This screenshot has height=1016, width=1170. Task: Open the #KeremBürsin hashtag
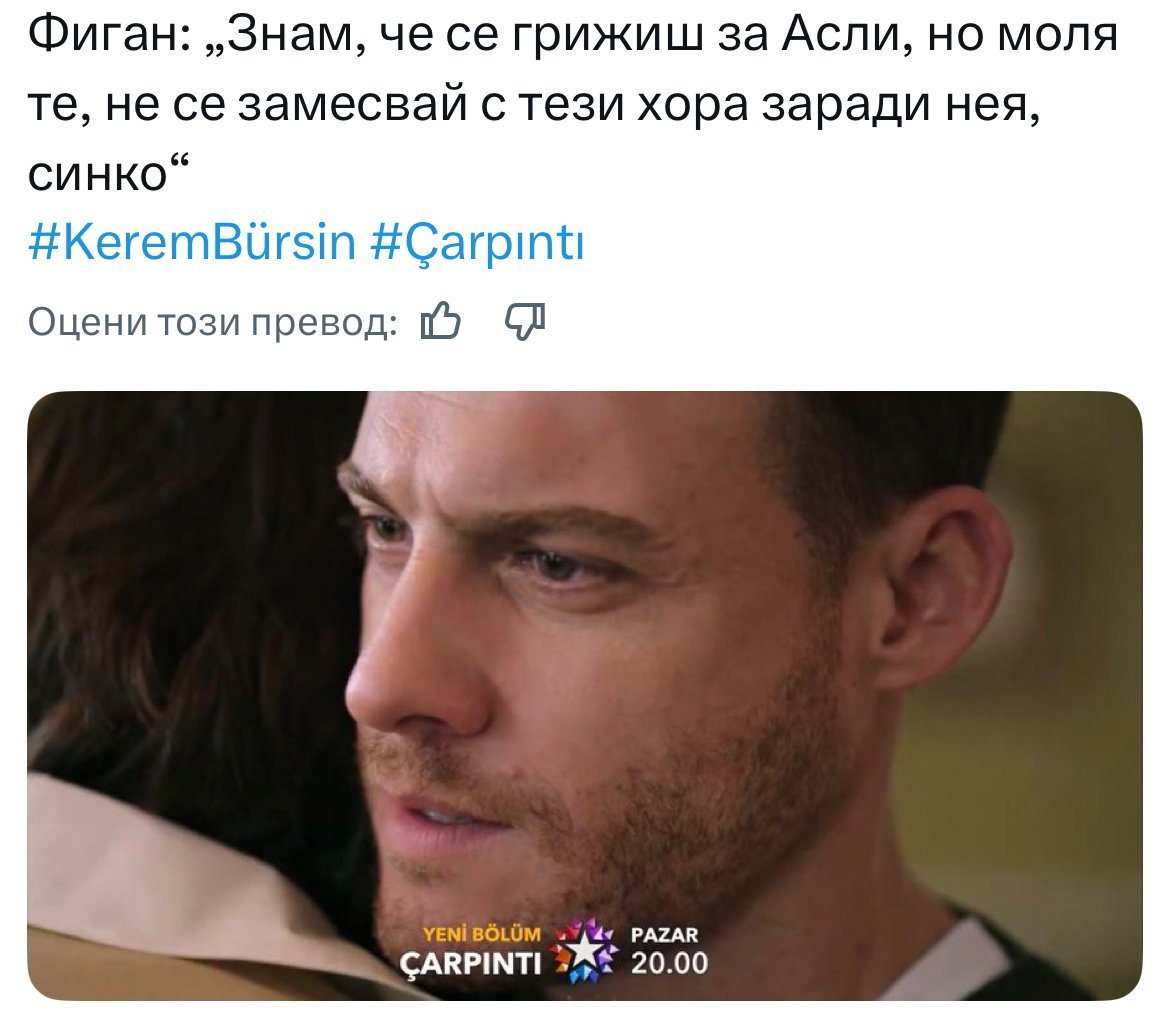(192, 242)
